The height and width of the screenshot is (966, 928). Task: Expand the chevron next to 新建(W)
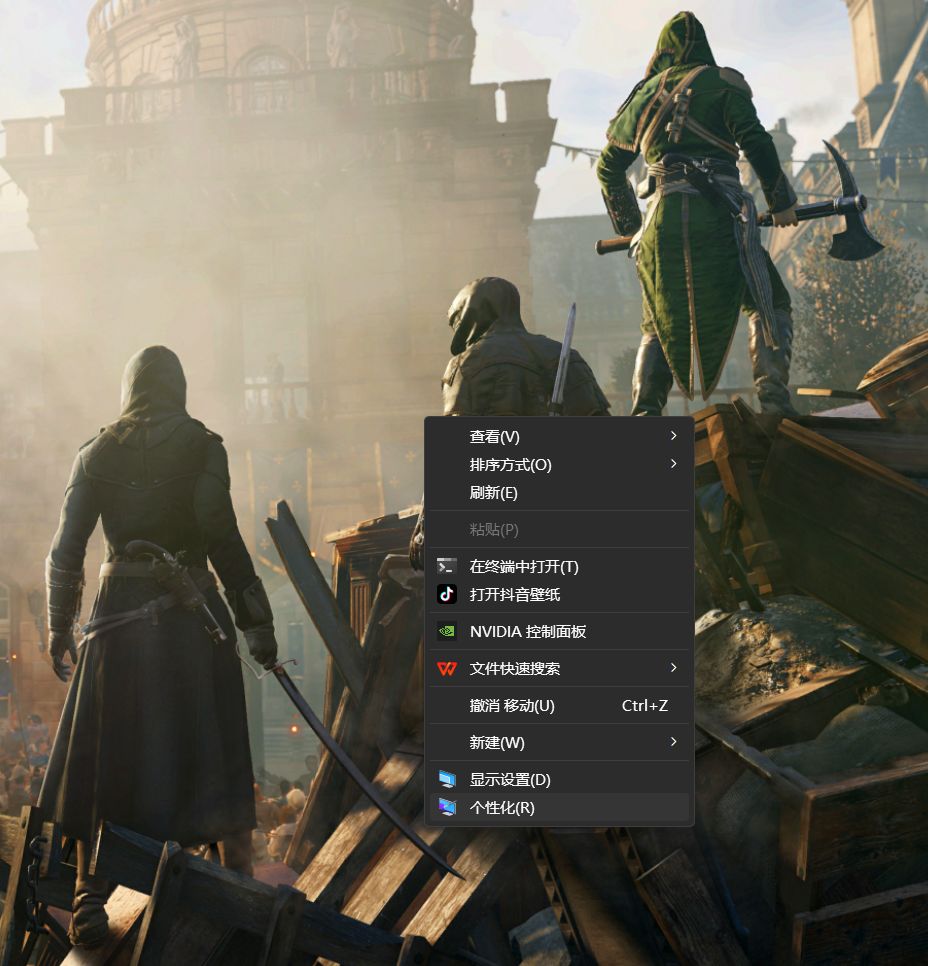tap(674, 741)
